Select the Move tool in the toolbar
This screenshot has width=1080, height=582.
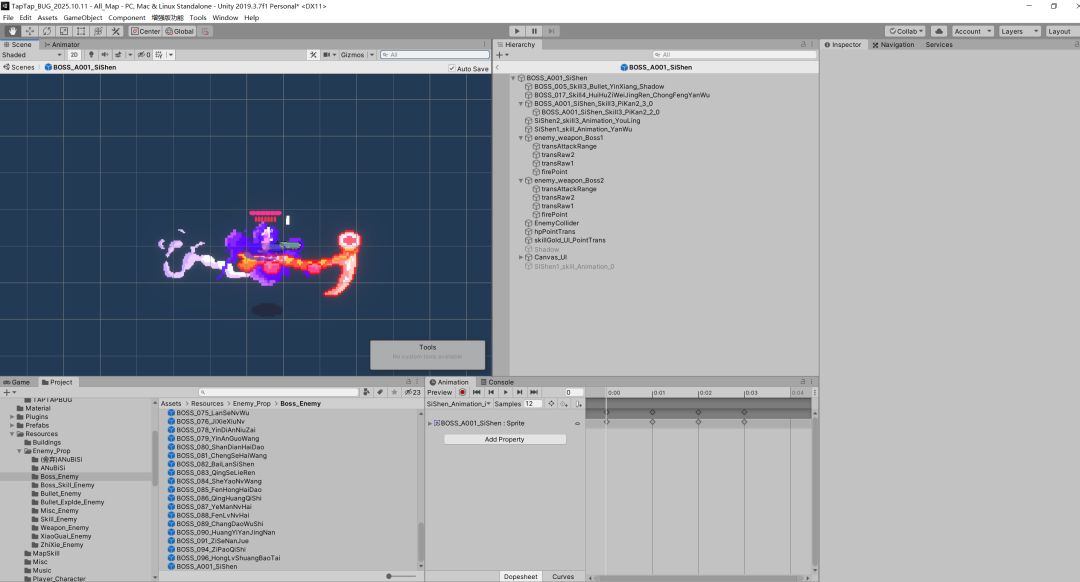coord(30,31)
